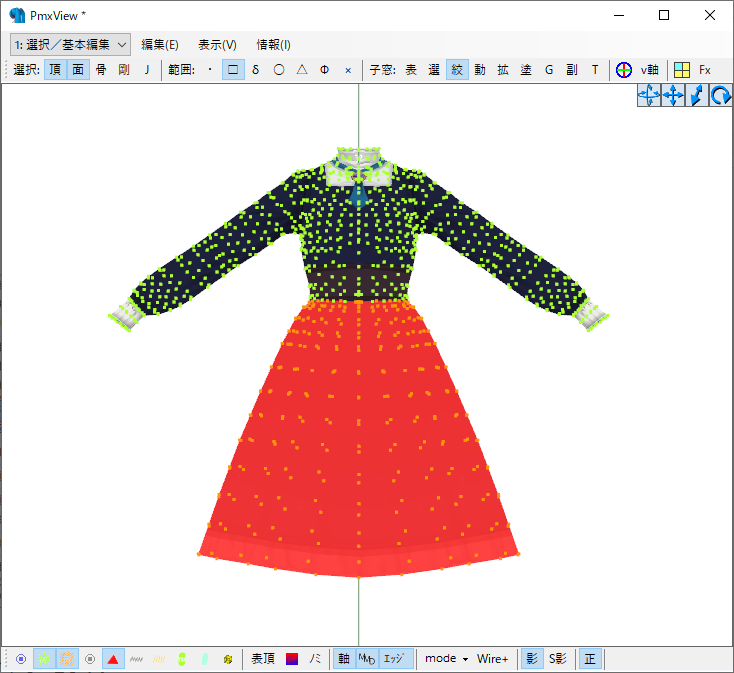Toggle gray hatch normals display icon
This screenshot has width=734, height=673.
(136, 659)
